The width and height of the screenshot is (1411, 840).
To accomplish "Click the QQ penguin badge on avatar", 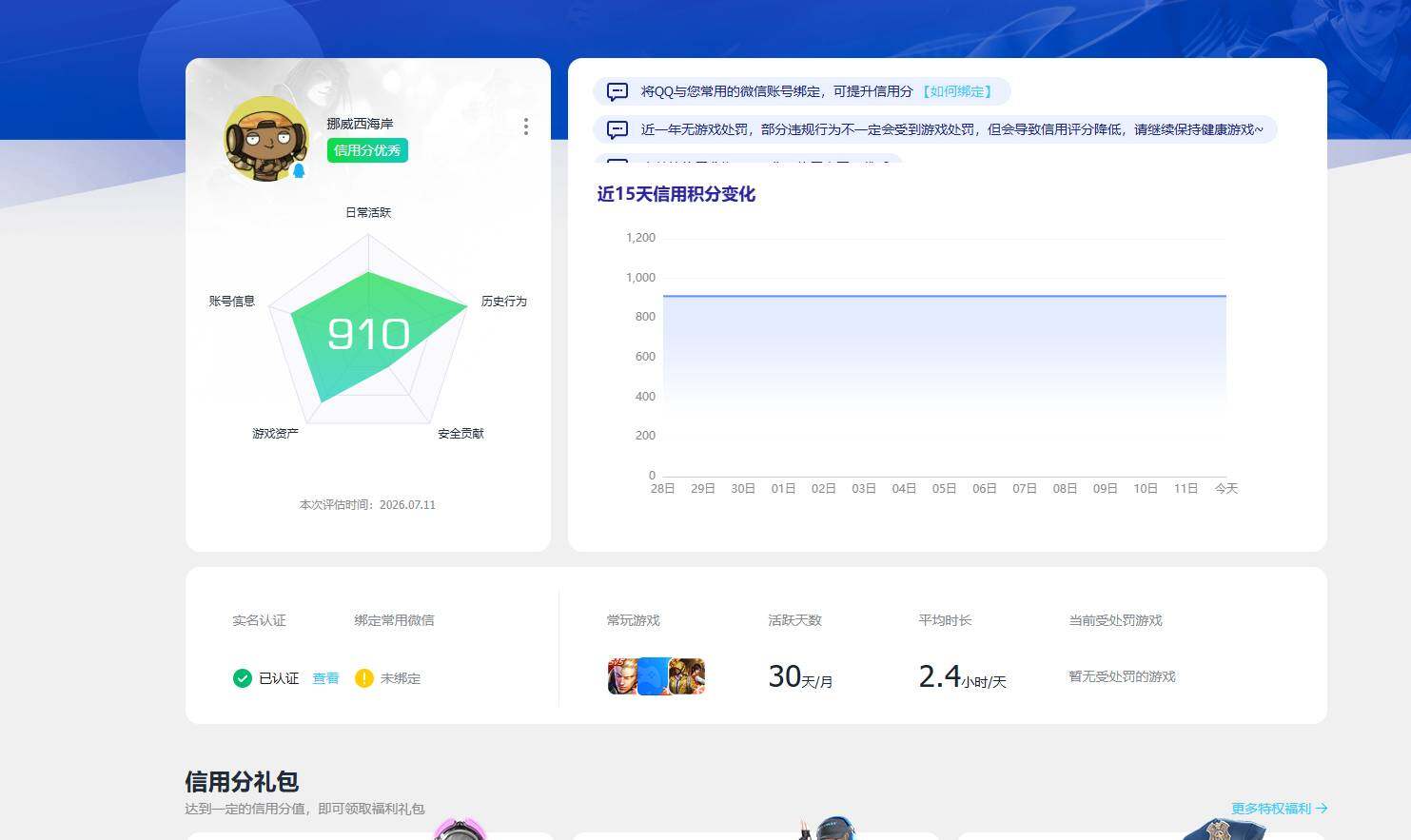I will click(299, 171).
